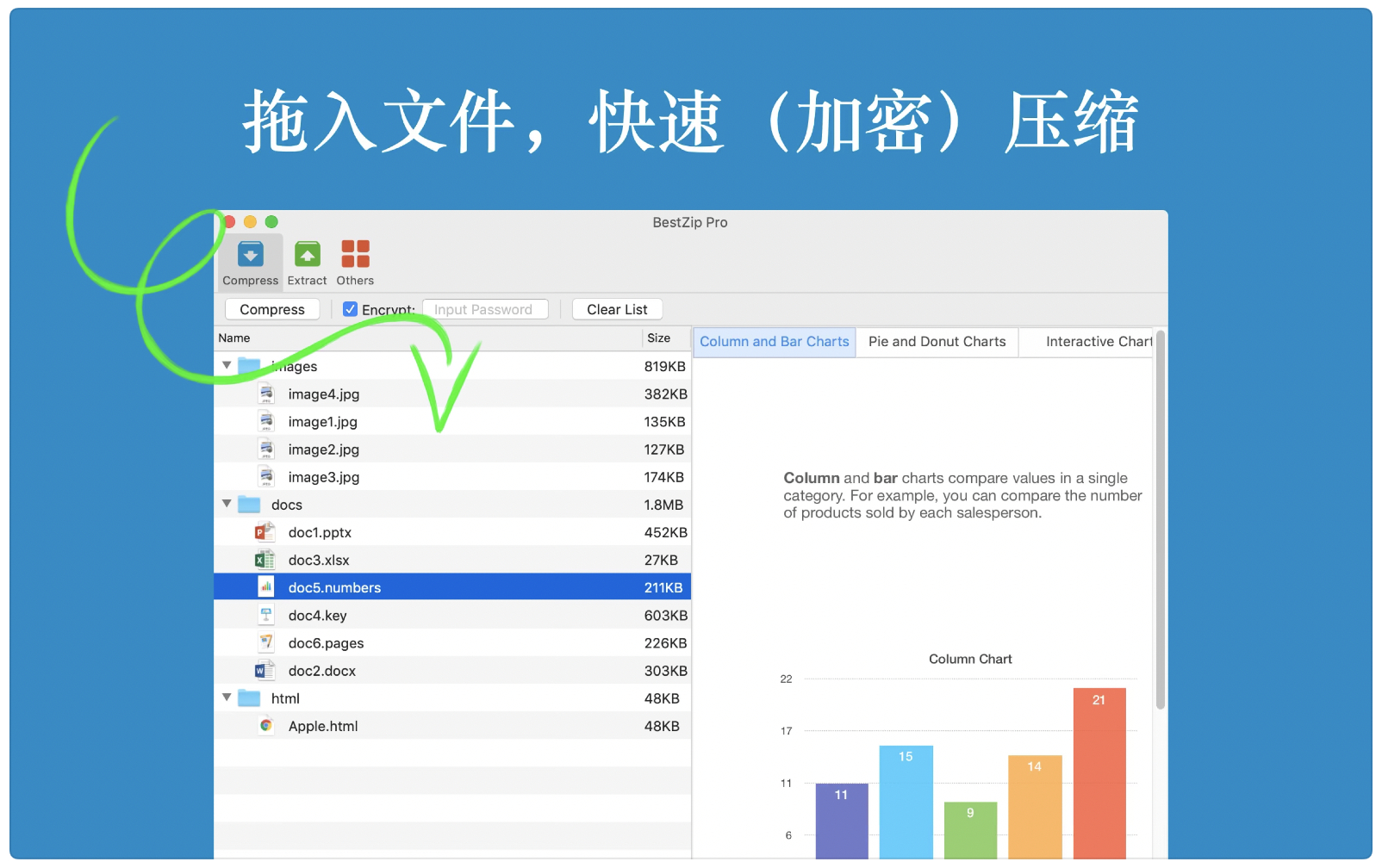Click the image3.jpg file icon
The height and width of the screenshot is (868, 1382).
point(267,477)
